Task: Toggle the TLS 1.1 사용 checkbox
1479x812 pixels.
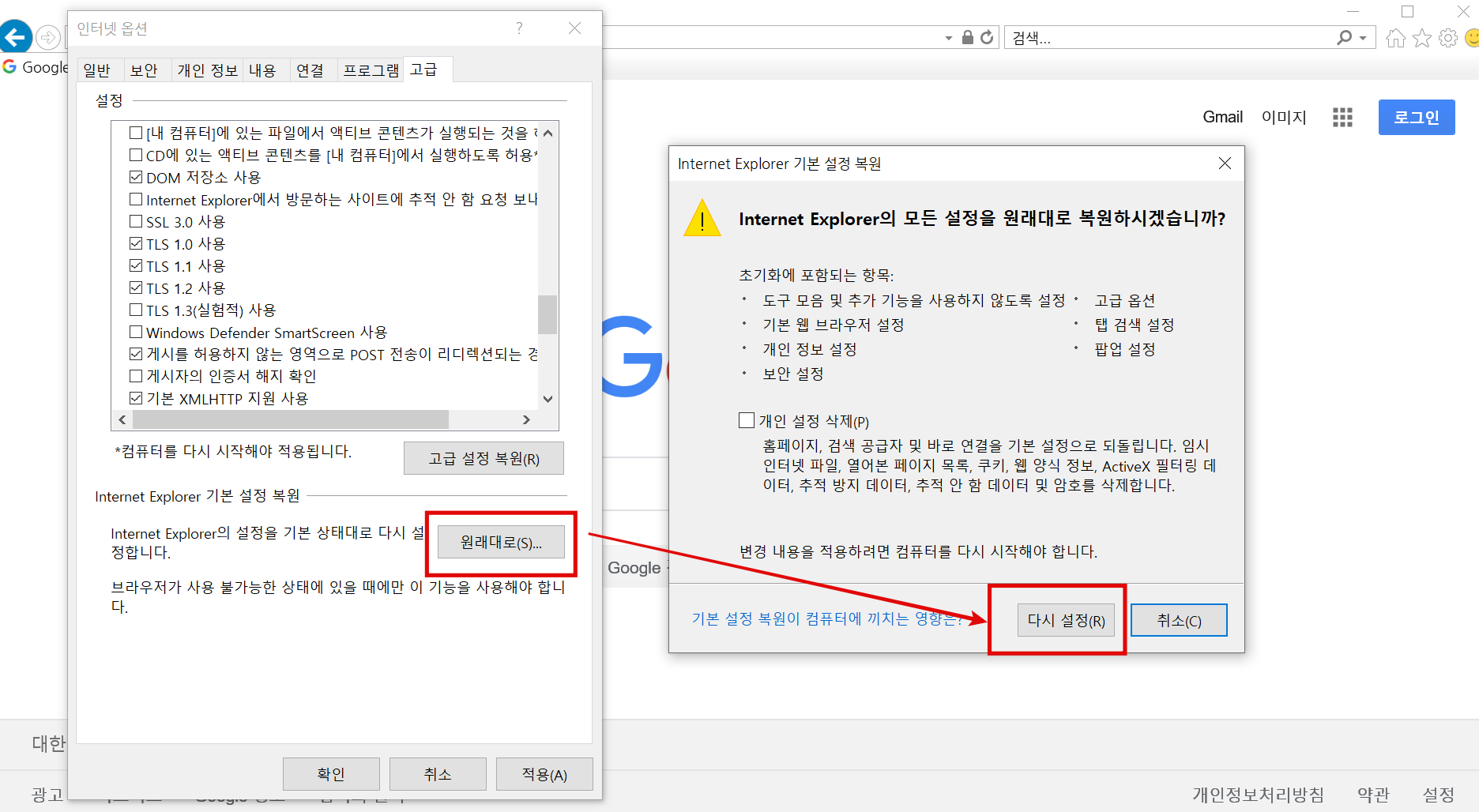Action: pyautogui.click(x=136, y=265)
